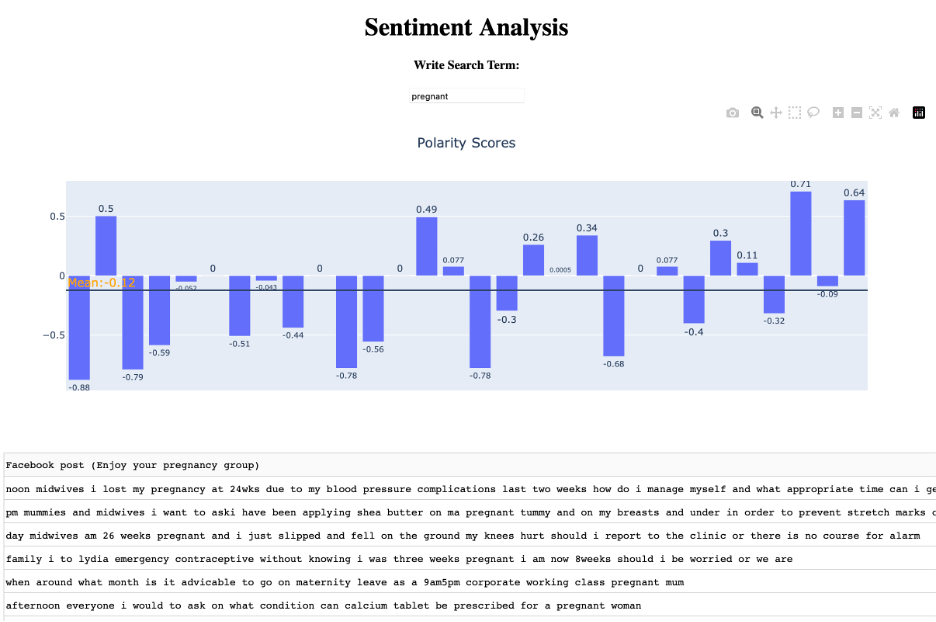Select the 0.64 polarity bar
This screenshot has width=936, height=622.
854,237
